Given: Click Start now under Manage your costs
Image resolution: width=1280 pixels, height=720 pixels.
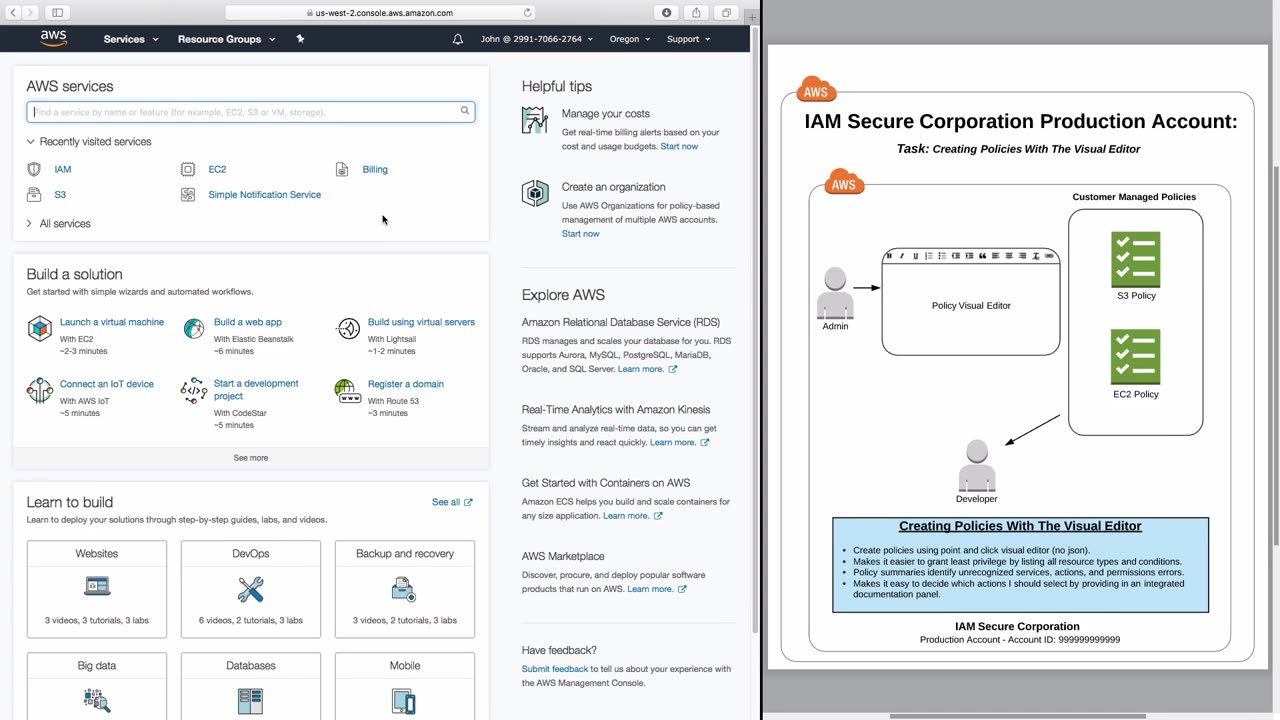Looking at the screenshot, I should pos(679,147).
